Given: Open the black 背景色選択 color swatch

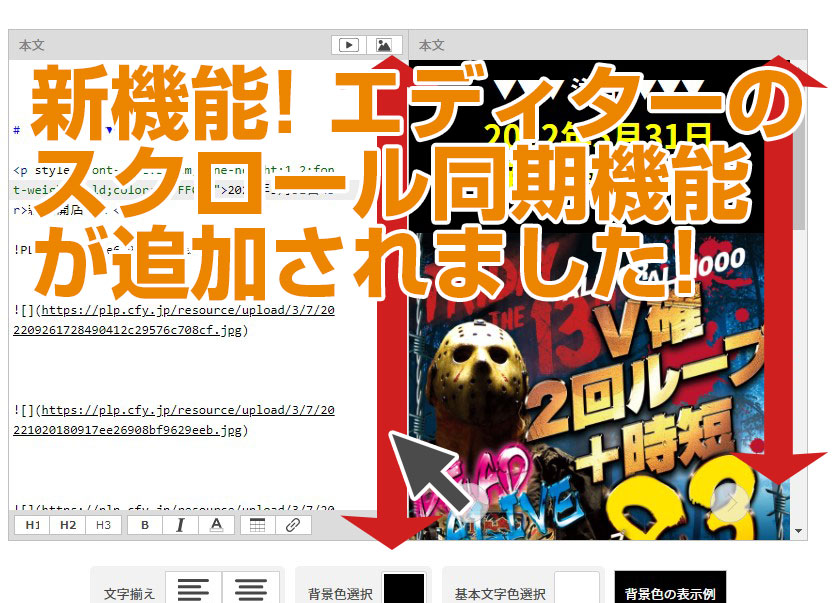Looking at the screenshot, I should tap(404, 590).
